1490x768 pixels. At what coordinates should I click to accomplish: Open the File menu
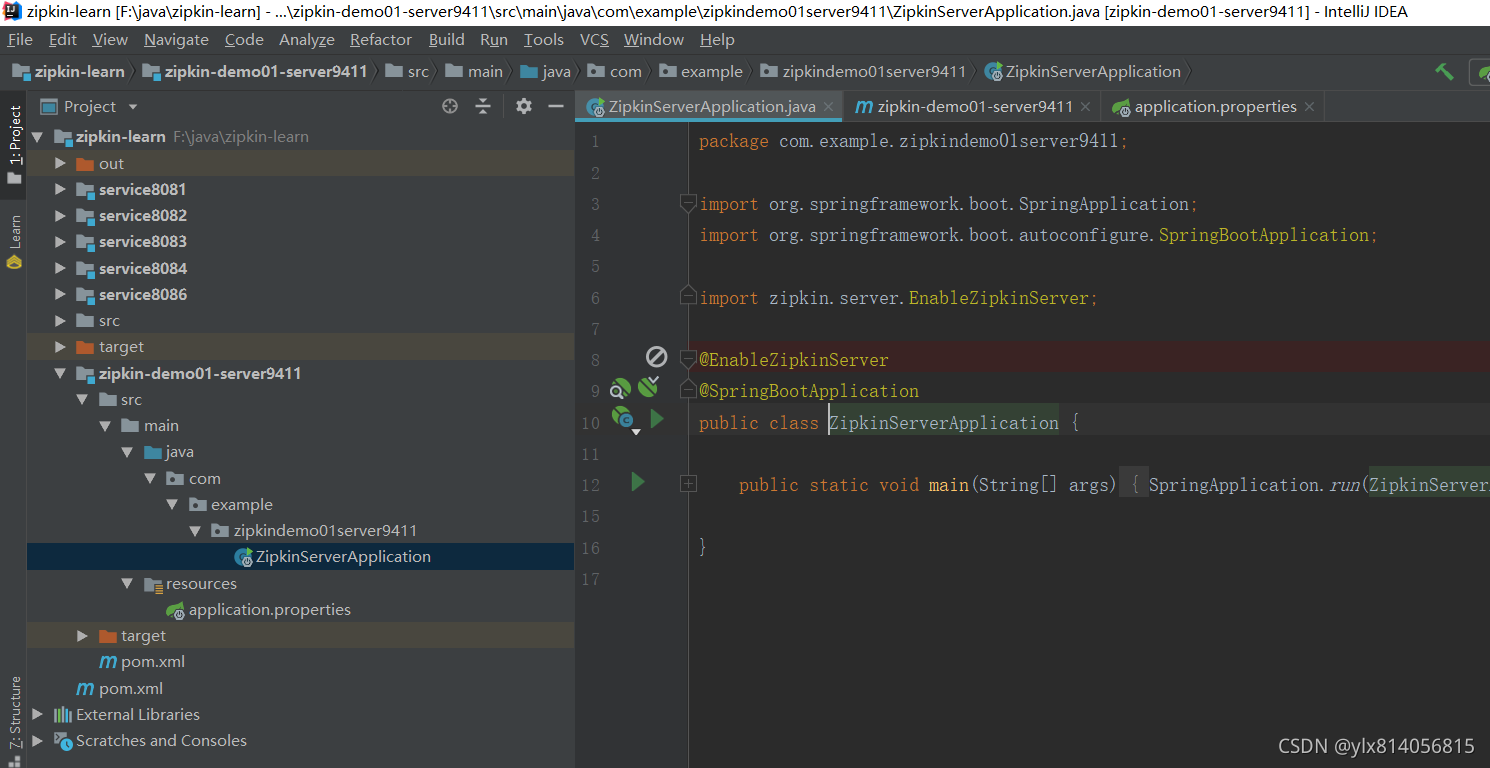(20, 39)
